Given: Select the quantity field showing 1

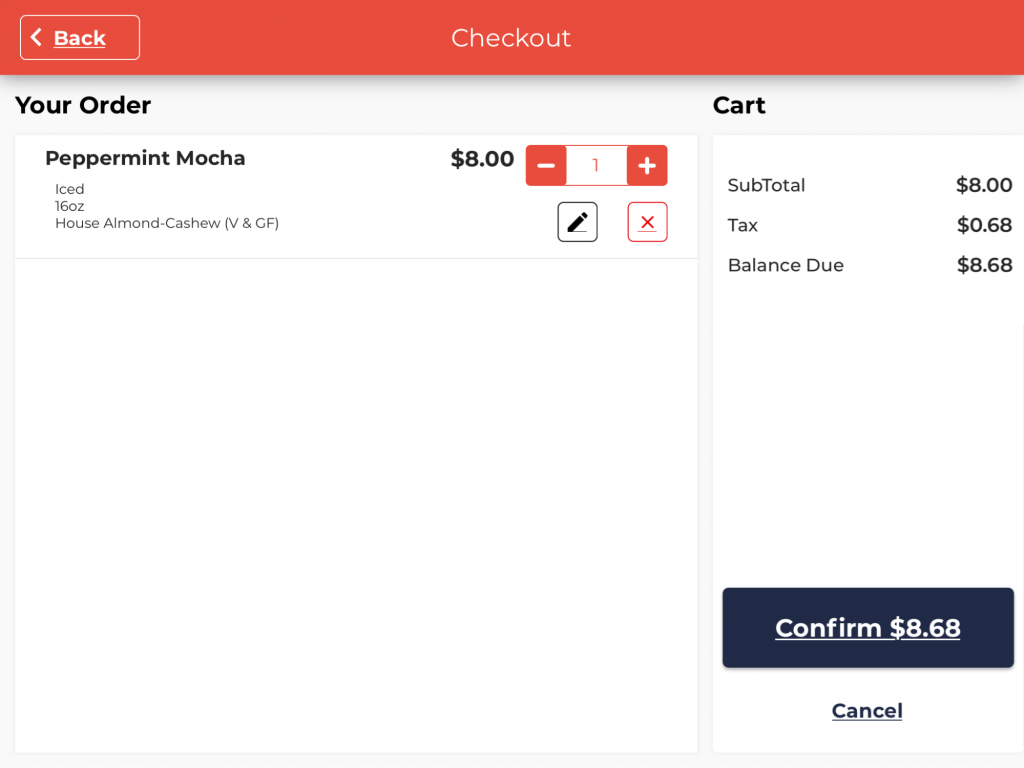Looking at the screenshot, I should (596, 166).
